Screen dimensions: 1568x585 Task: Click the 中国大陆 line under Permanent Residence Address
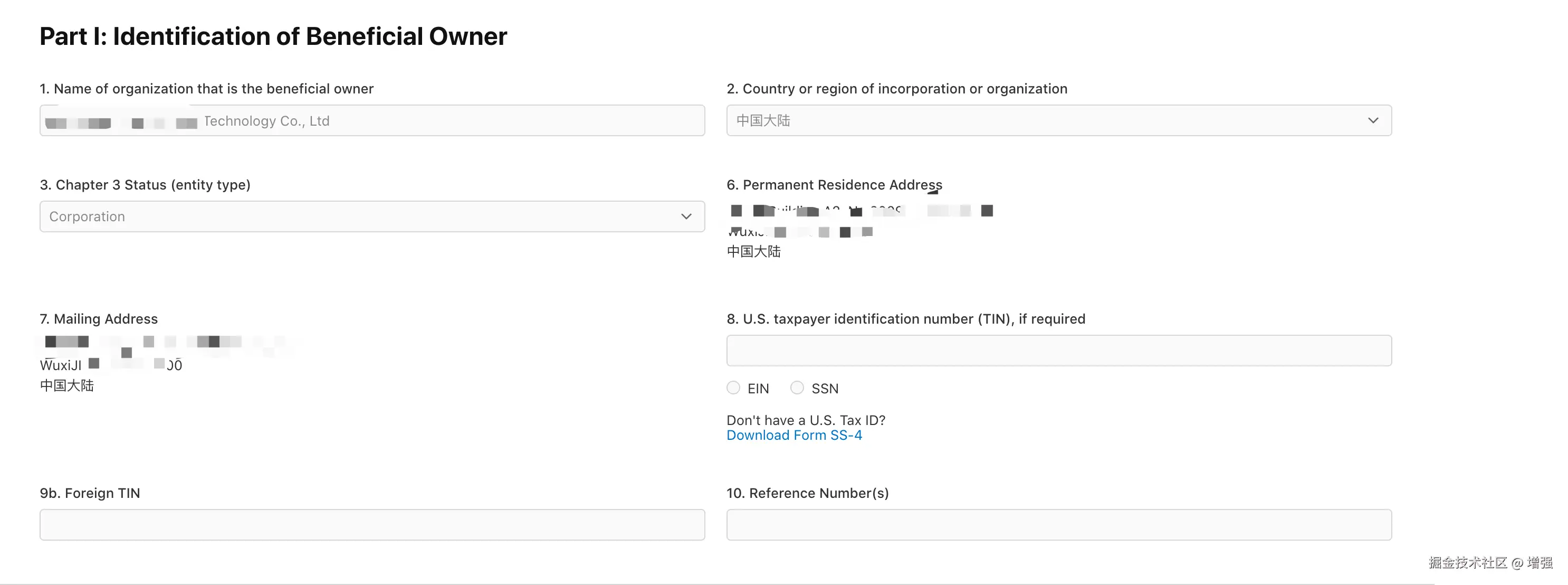click(753, 252)
